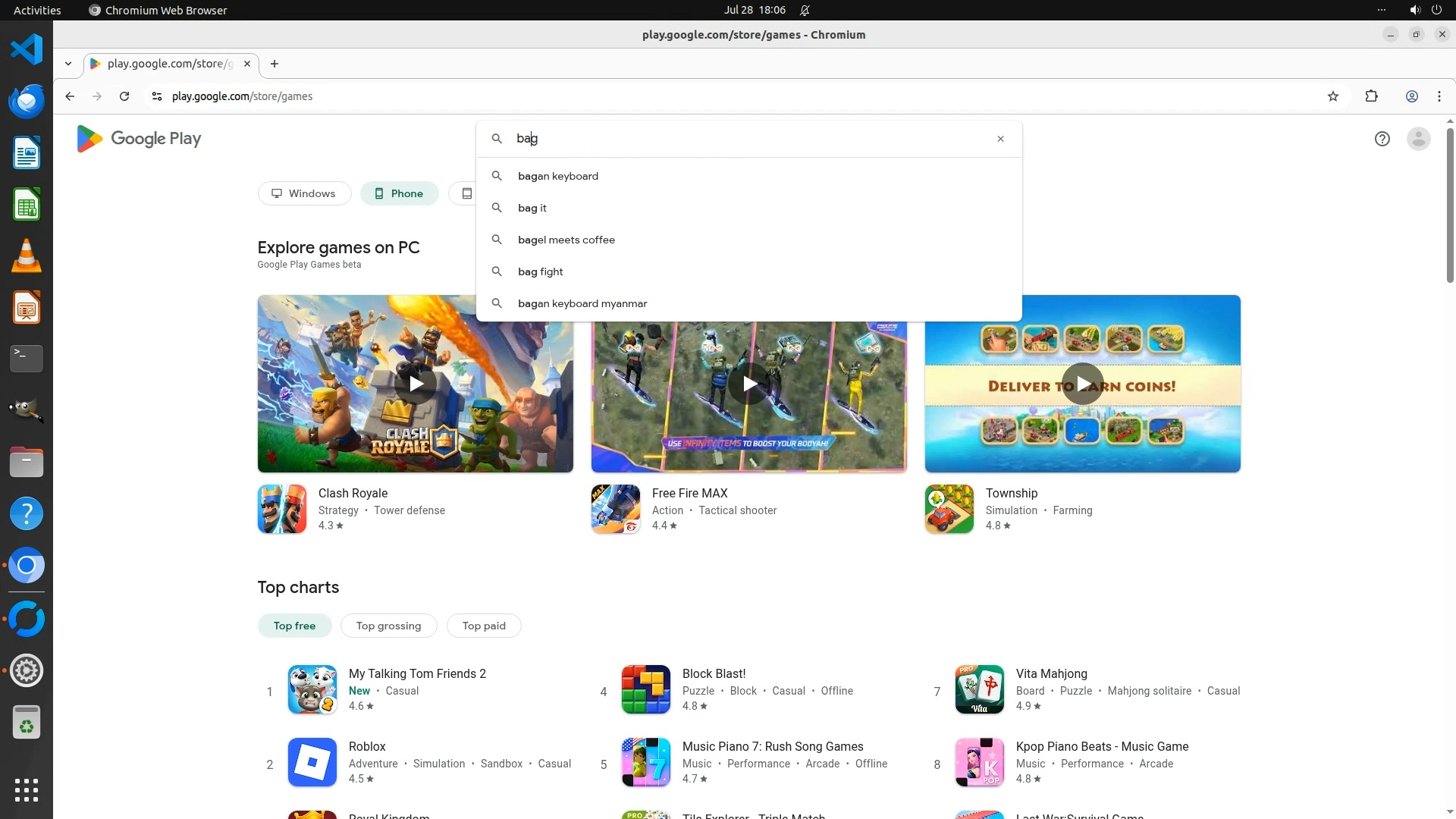The height and width of the screenshot is (819, 1456).
Task: Expand the tab search dropdown arrow
Action: click(68, 64)
